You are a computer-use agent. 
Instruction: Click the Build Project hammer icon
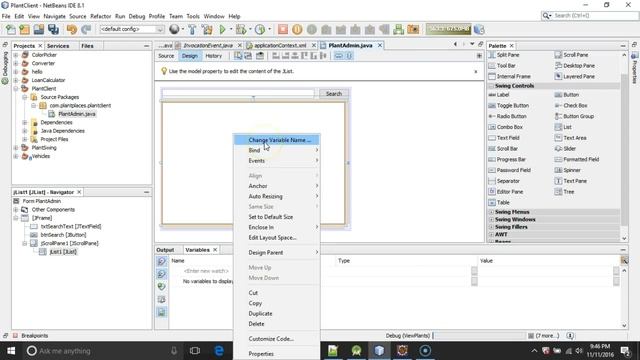192,29
